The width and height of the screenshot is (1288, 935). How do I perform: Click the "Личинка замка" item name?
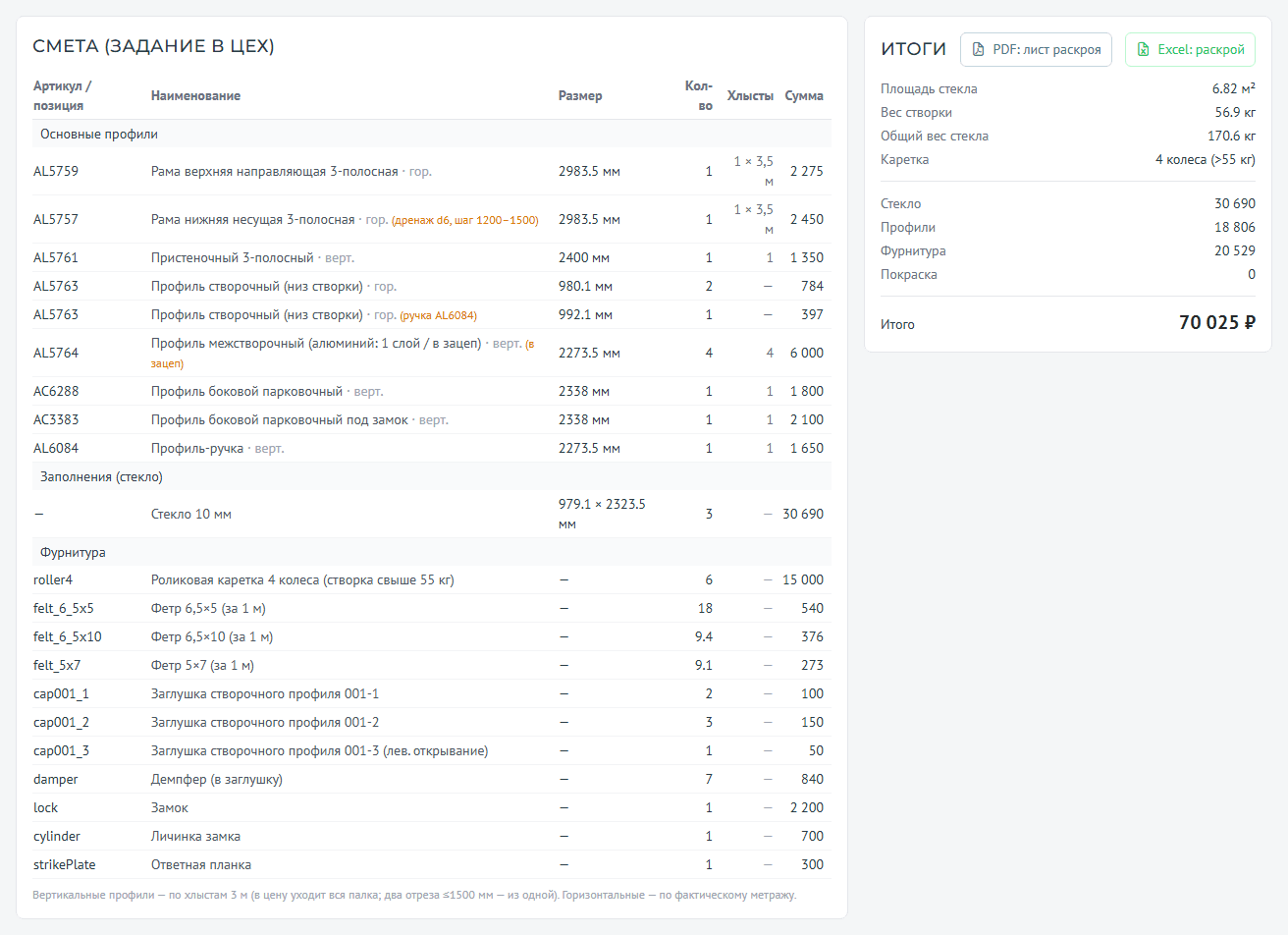point(195,836)
